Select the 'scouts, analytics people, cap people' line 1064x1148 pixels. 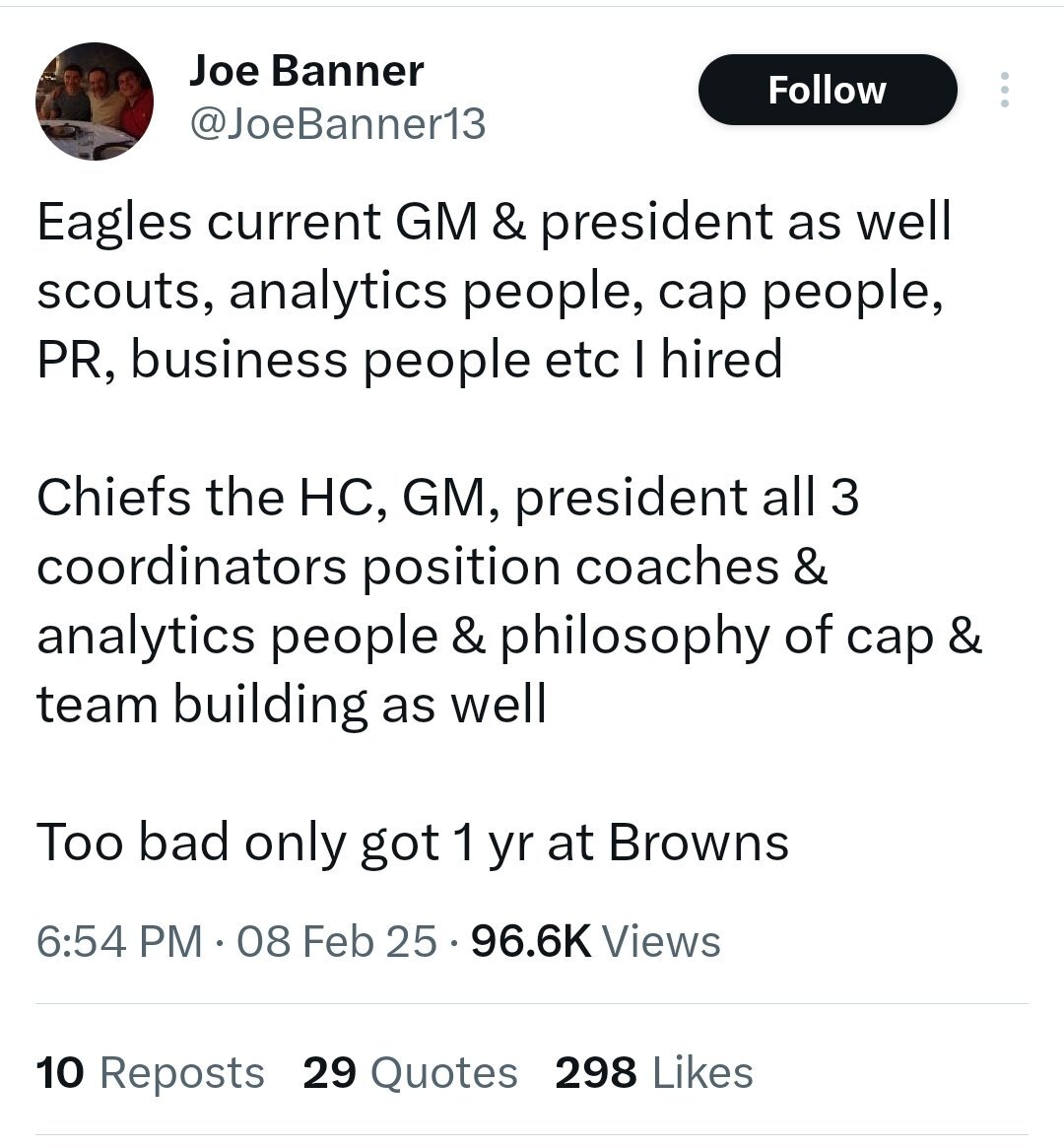pyautogui.click(x=489, y=290)
